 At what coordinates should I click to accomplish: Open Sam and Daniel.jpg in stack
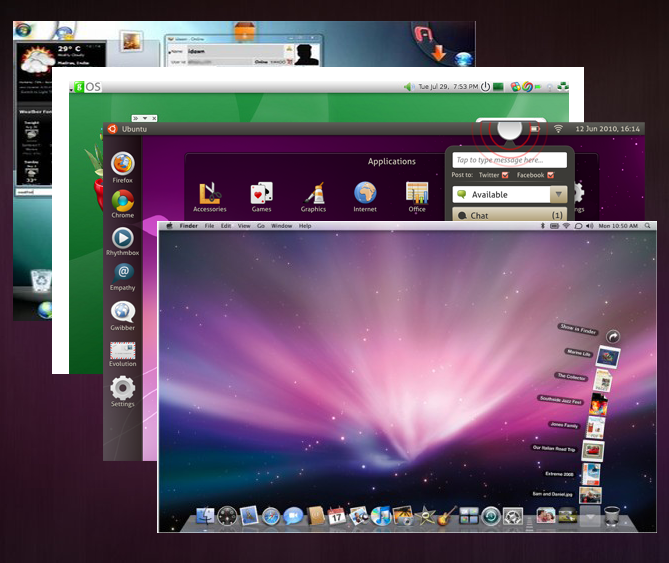point(590,496)
